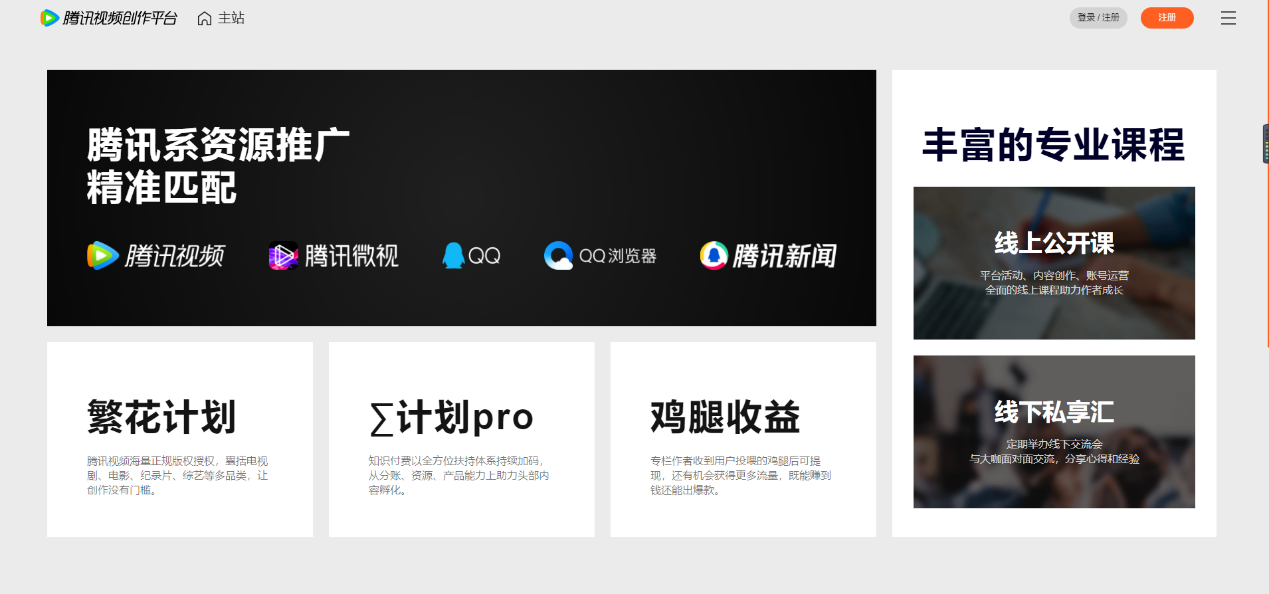Open the hamburger menu icon
1269x594 pixels.
click(x=1228, y=18)
